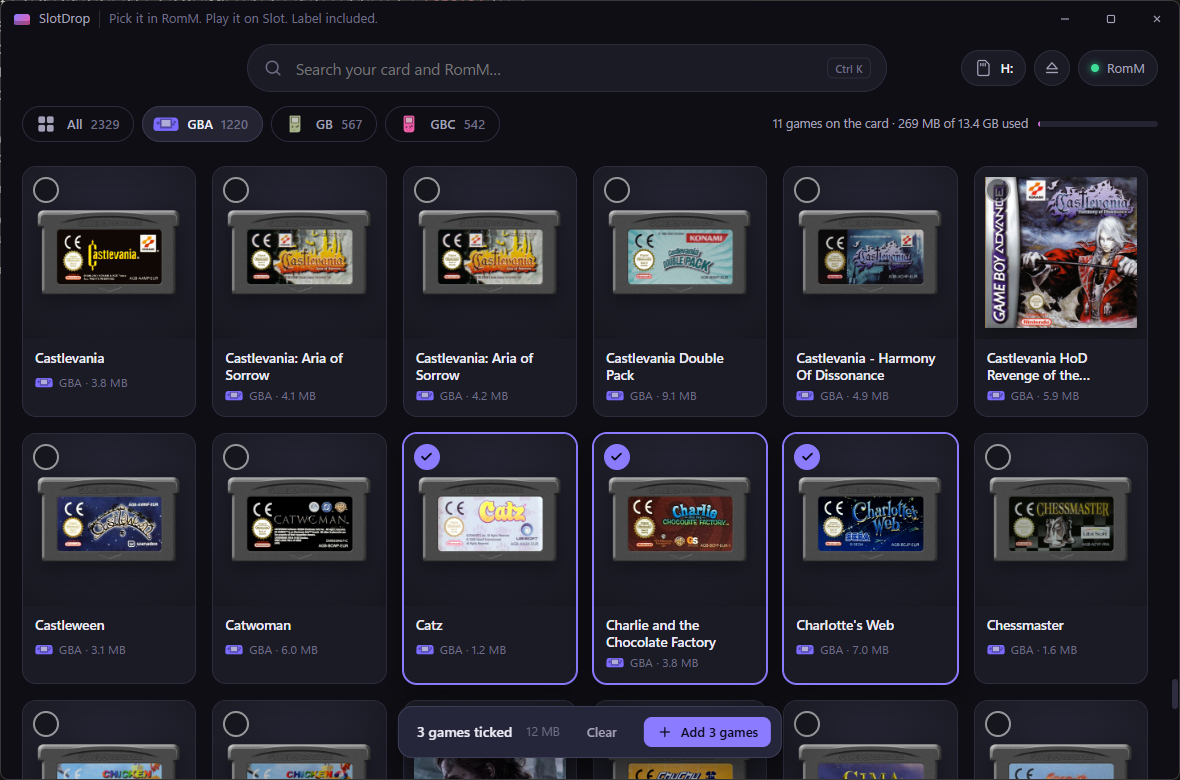
Task: Untick the Charlotte's Web checkbox
Action: 807,456
